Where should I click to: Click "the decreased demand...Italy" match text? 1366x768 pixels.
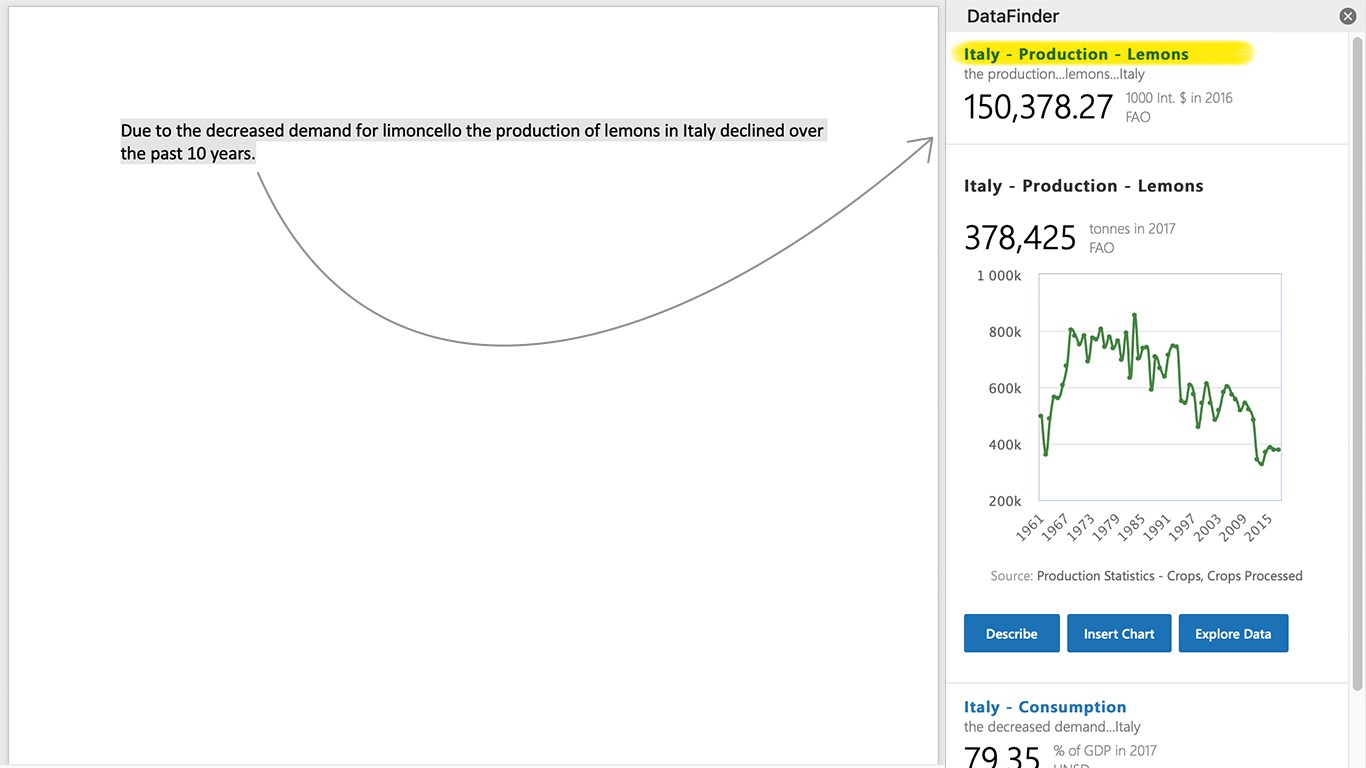(x=1052, y=727)
